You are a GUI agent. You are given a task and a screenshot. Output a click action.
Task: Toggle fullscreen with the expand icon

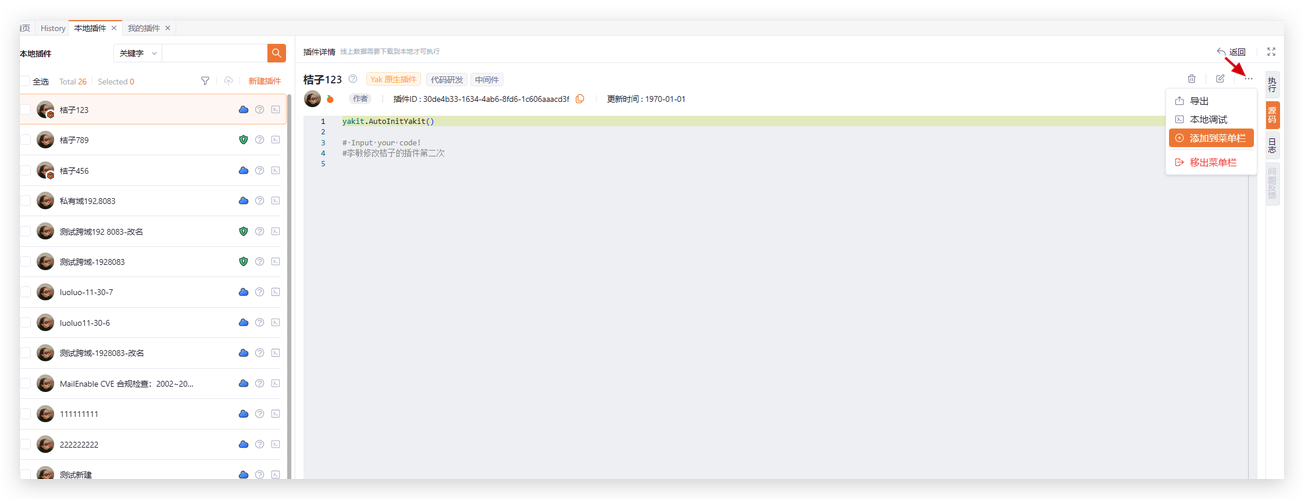pyautogui.click(x=1271, y=52)
